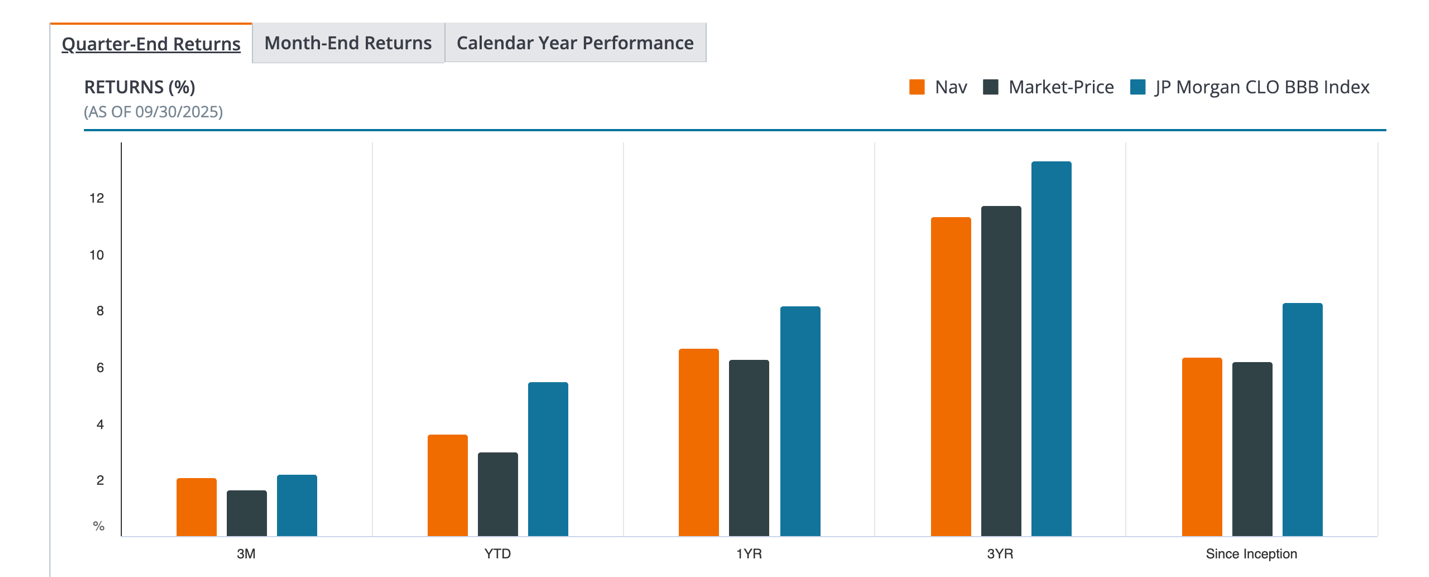Click the Since Inception Nav bar

click(x=1202, y=447)
